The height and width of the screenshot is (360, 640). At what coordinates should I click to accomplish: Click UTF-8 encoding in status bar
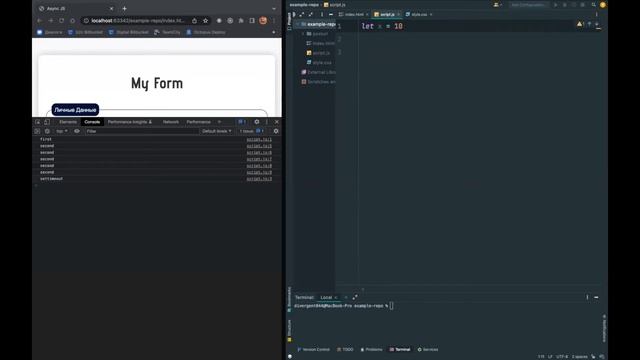click(x=562, y=356)
